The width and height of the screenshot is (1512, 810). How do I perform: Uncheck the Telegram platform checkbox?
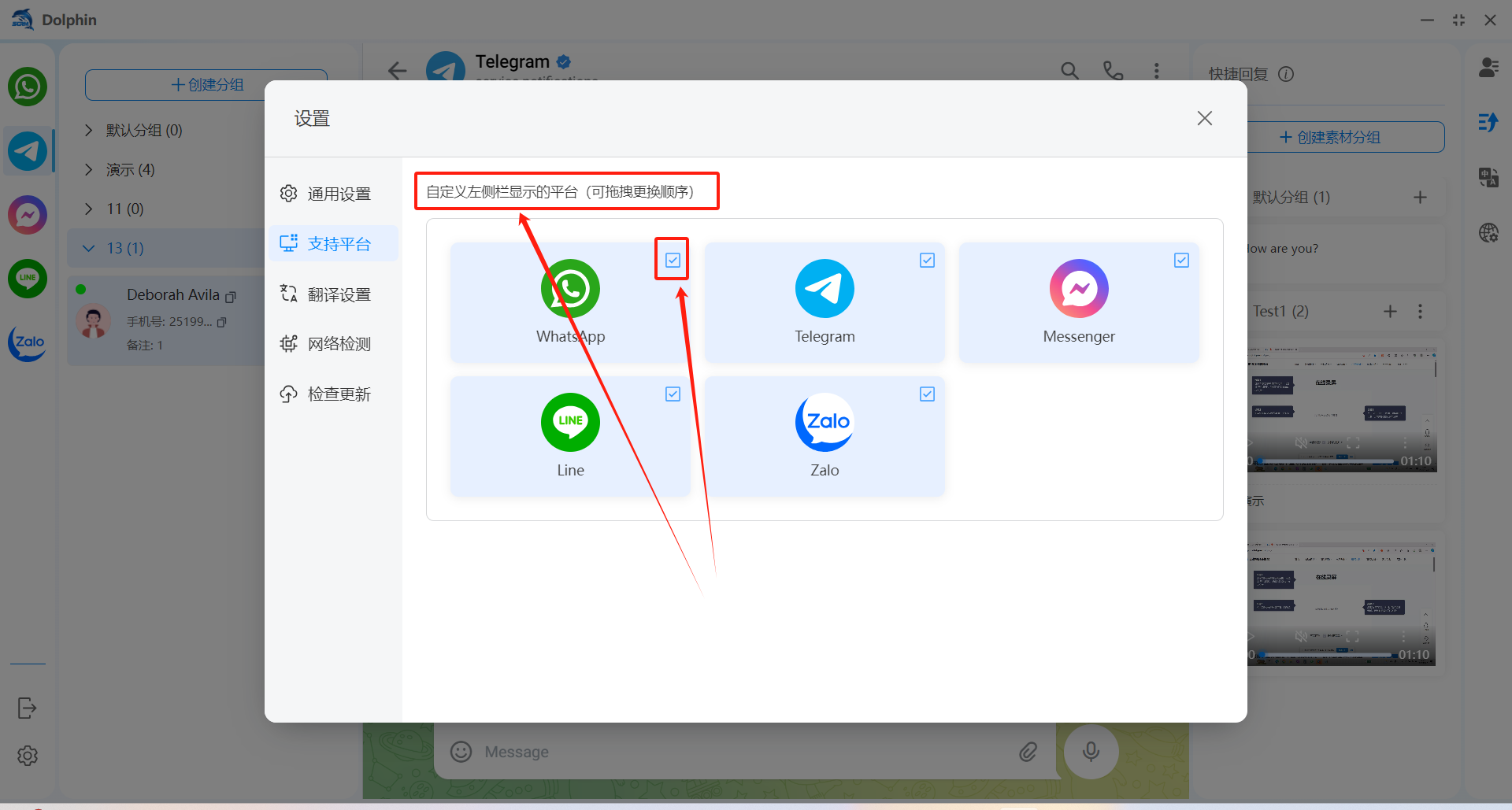pyautogui.click(x=927, y=260)
